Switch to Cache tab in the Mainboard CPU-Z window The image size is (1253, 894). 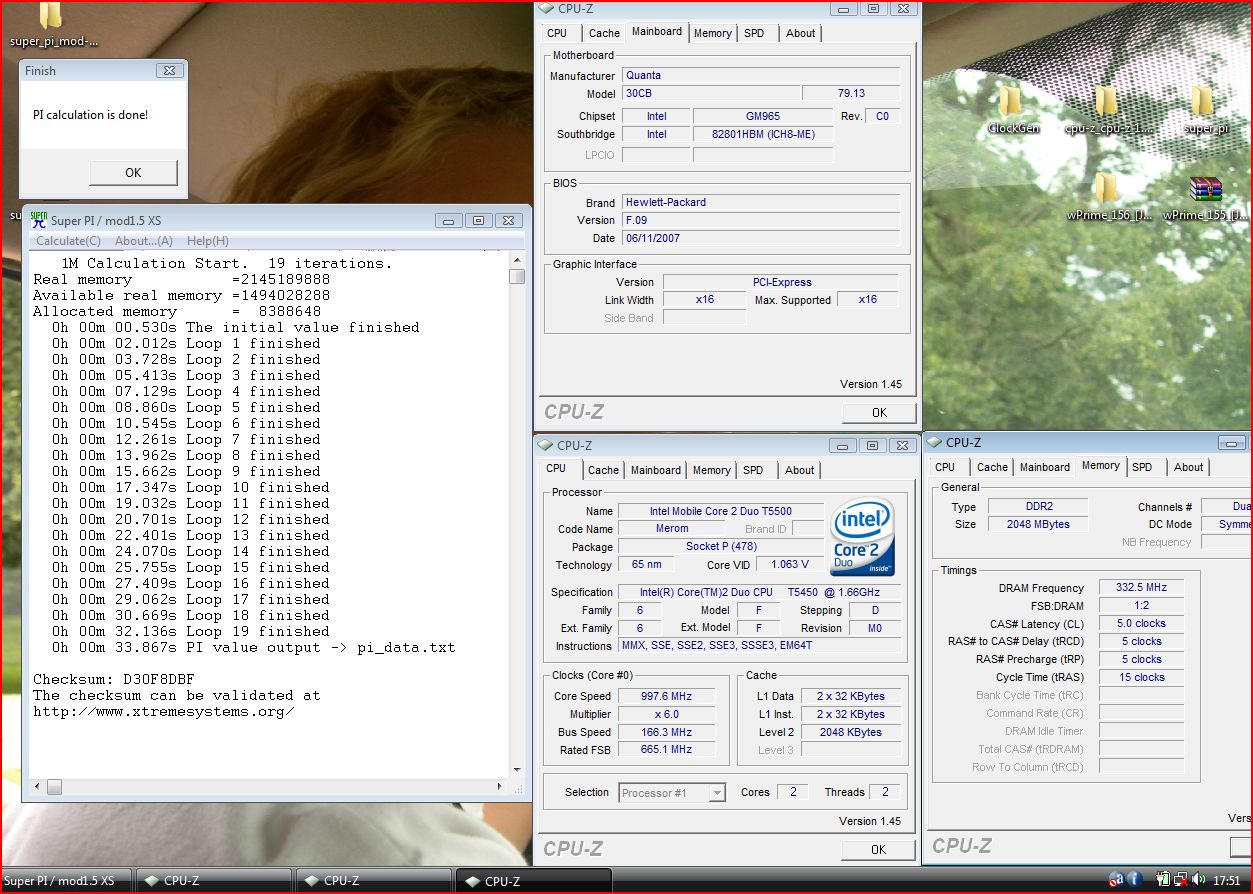pyautogui.click(x=604, y=33)
